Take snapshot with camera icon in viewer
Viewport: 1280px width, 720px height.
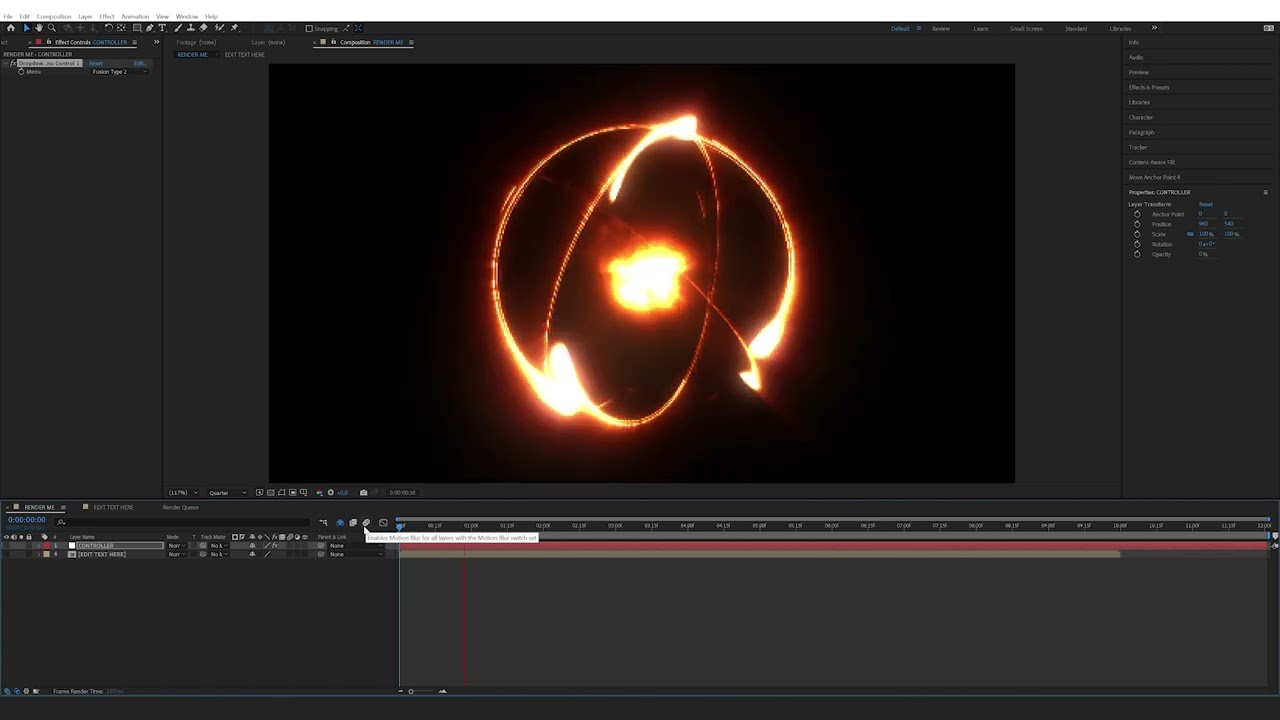click(363, 493)
